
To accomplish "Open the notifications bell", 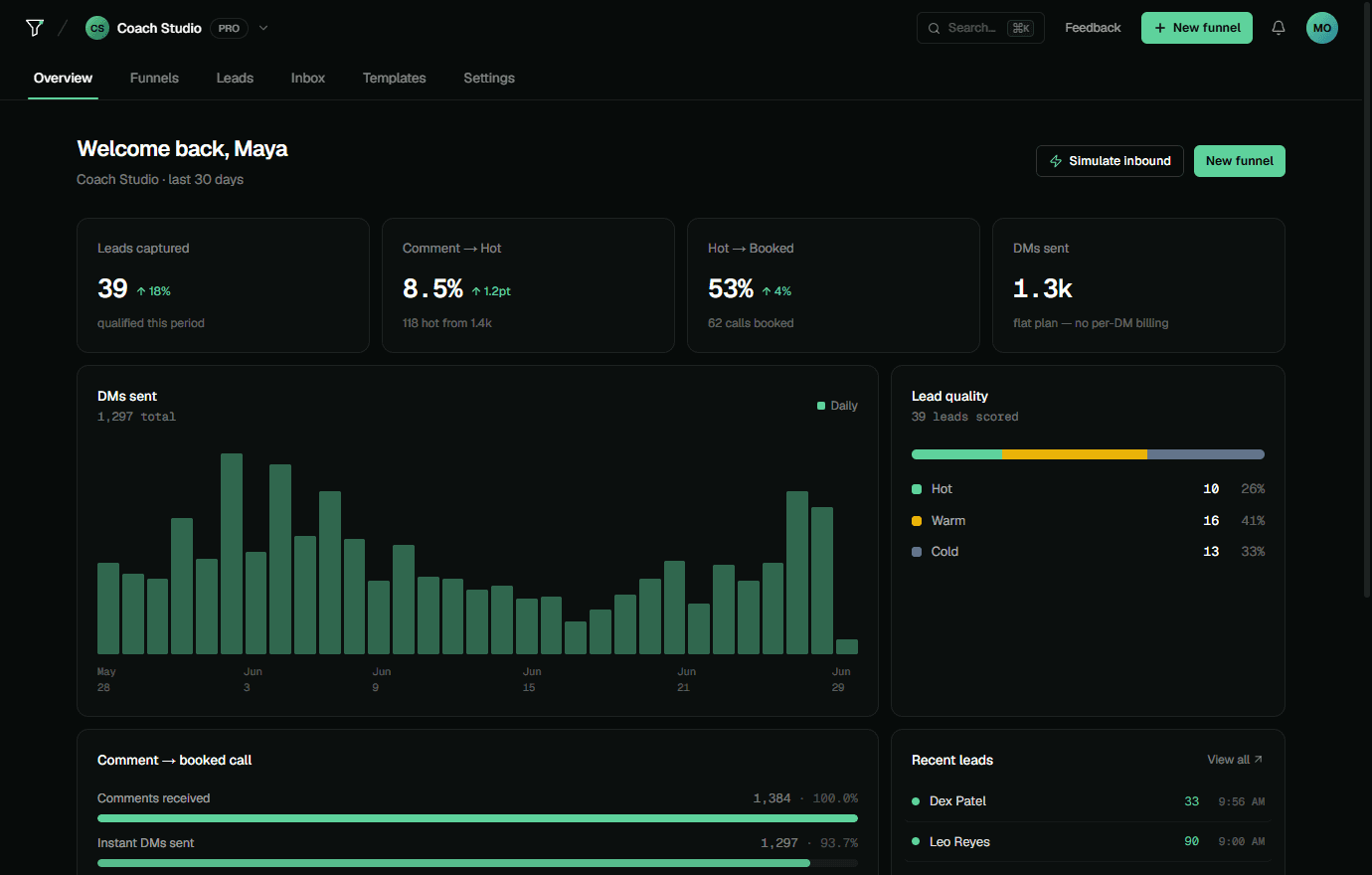I will point(1279,28).
